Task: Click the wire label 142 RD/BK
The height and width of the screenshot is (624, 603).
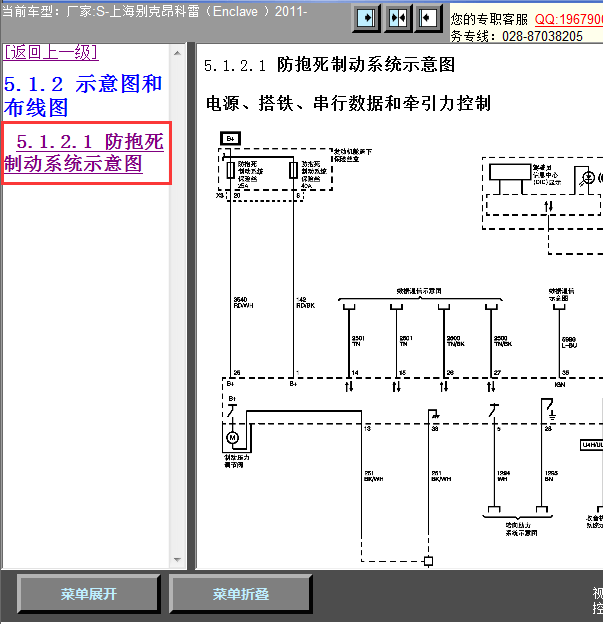Action: (x=305, y=302)
